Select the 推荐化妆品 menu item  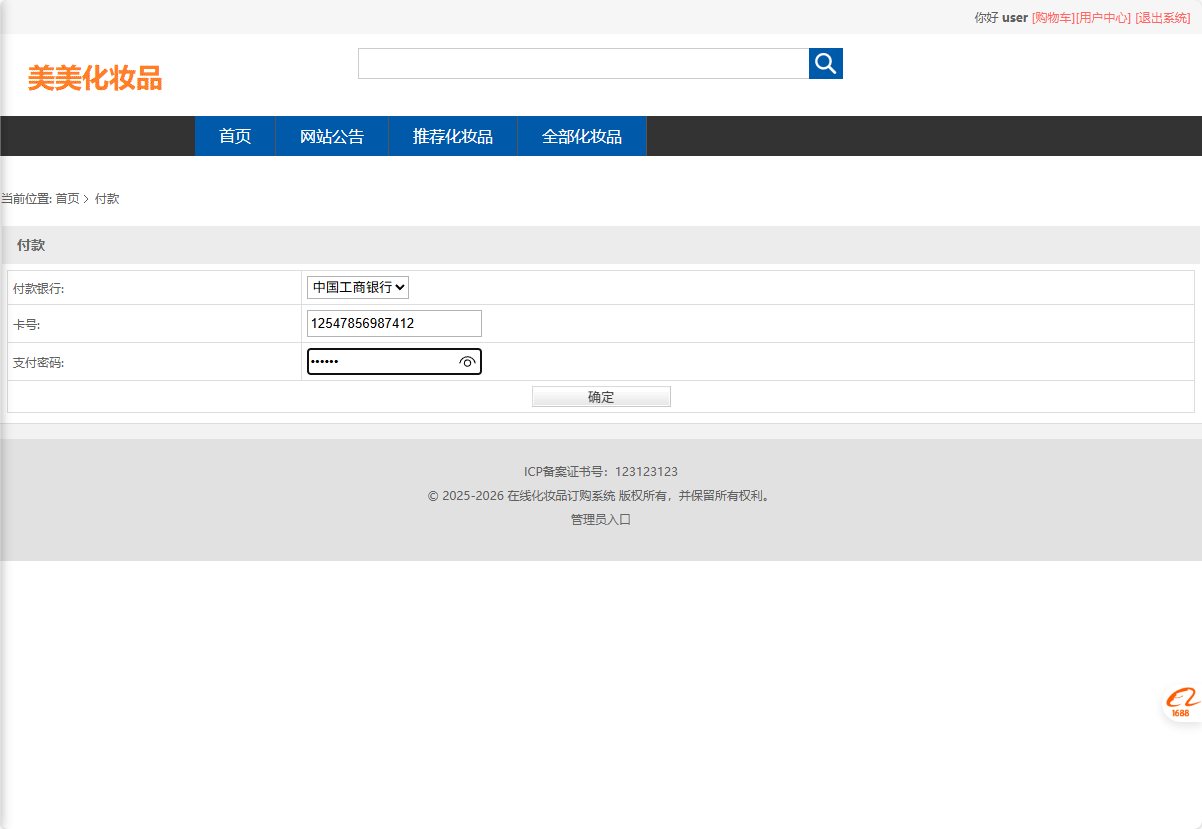(452, 135)
